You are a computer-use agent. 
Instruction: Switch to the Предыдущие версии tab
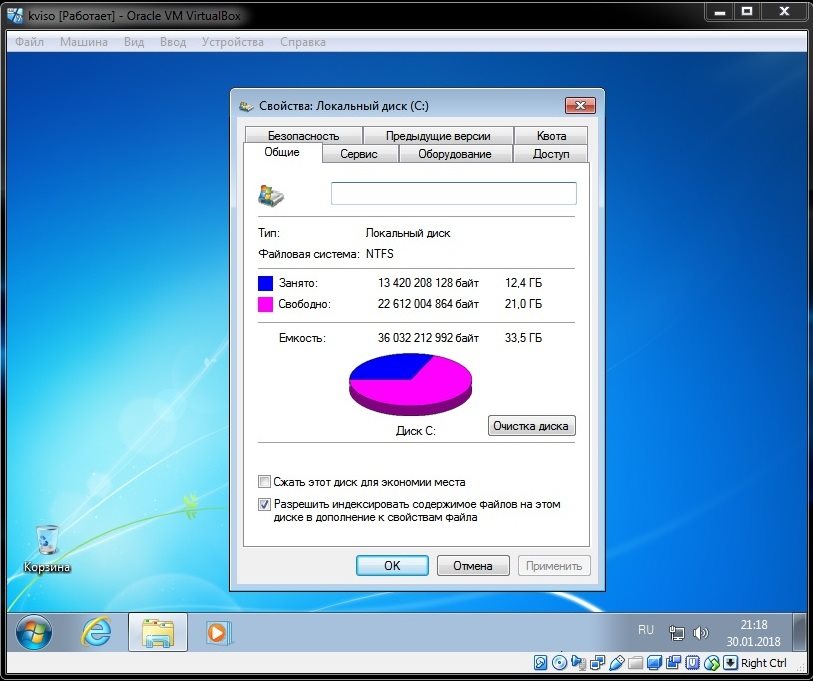tap(438, 135)
